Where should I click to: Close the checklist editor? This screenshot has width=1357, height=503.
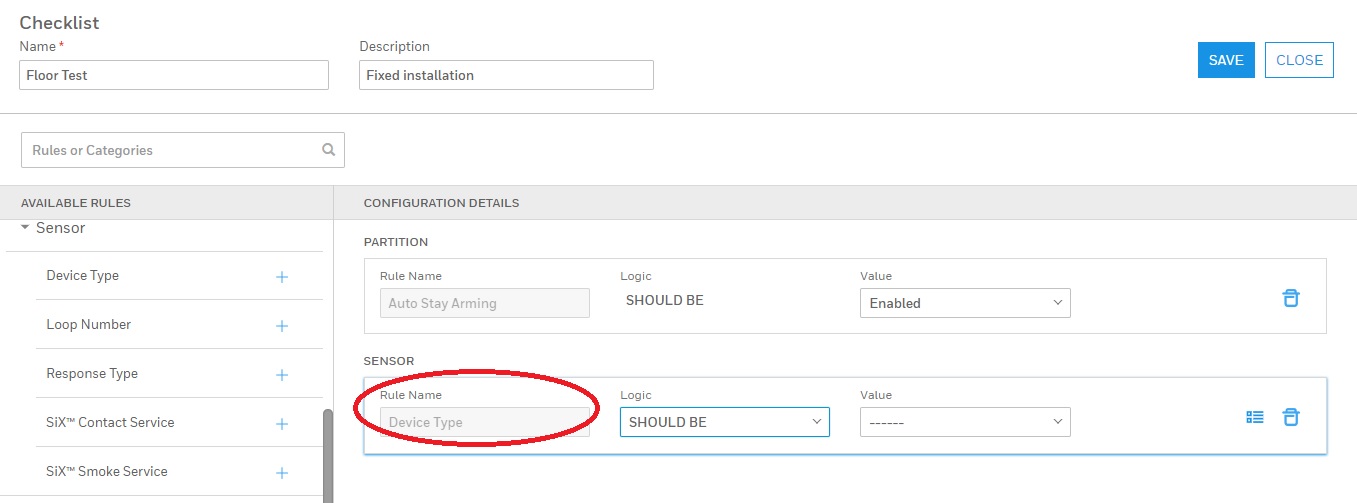(x=1299, y=60)
